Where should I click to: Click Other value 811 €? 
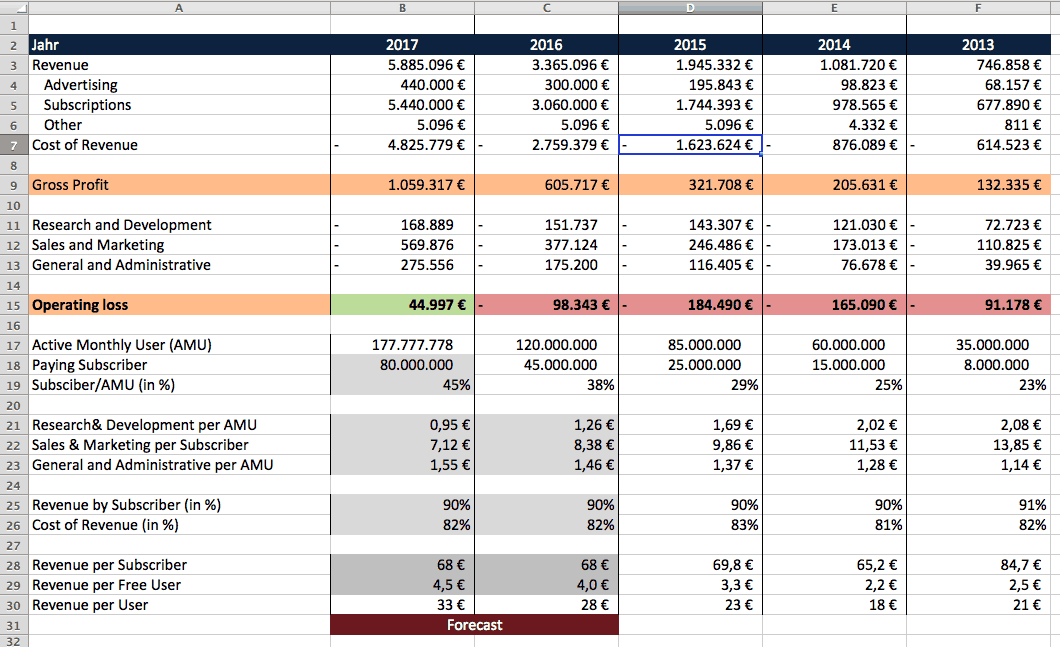pos(978,125)
